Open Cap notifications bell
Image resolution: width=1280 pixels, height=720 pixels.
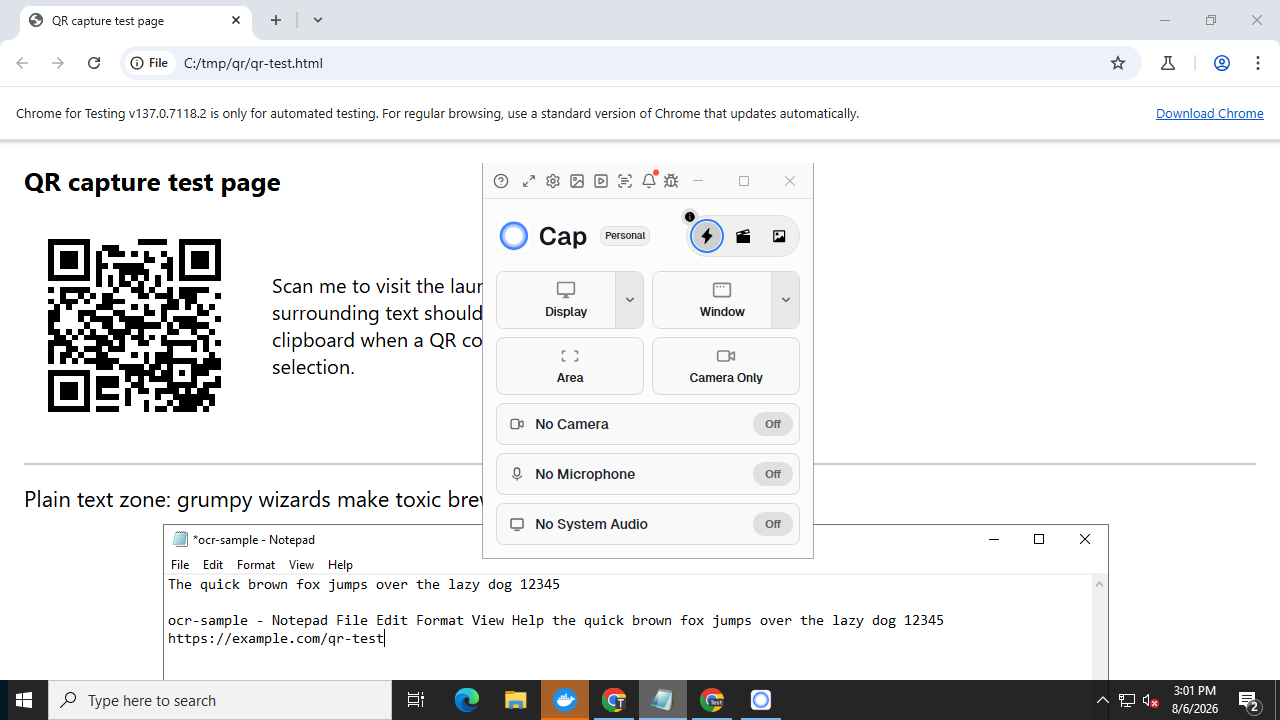pyautogui.click(x=649, y=181)
